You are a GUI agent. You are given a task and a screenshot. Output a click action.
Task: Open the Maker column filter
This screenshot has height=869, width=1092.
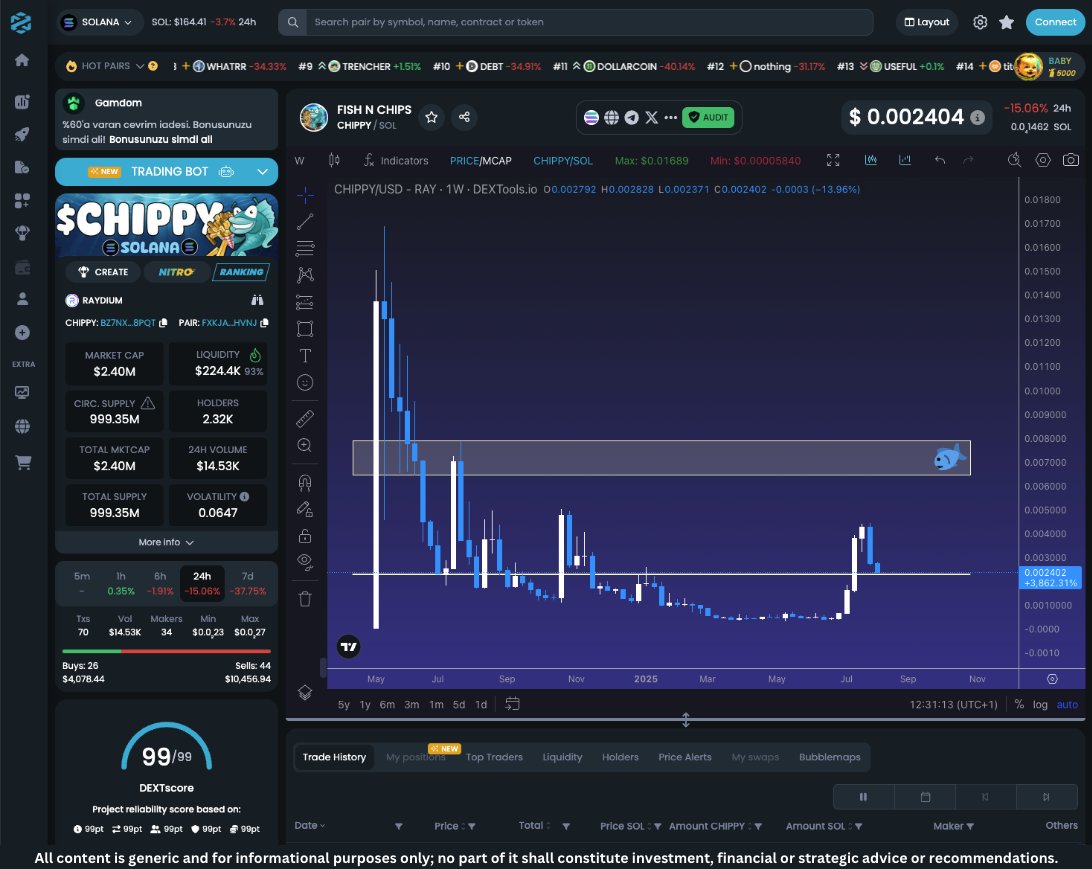pyautogui.click(x=970, y=827)
